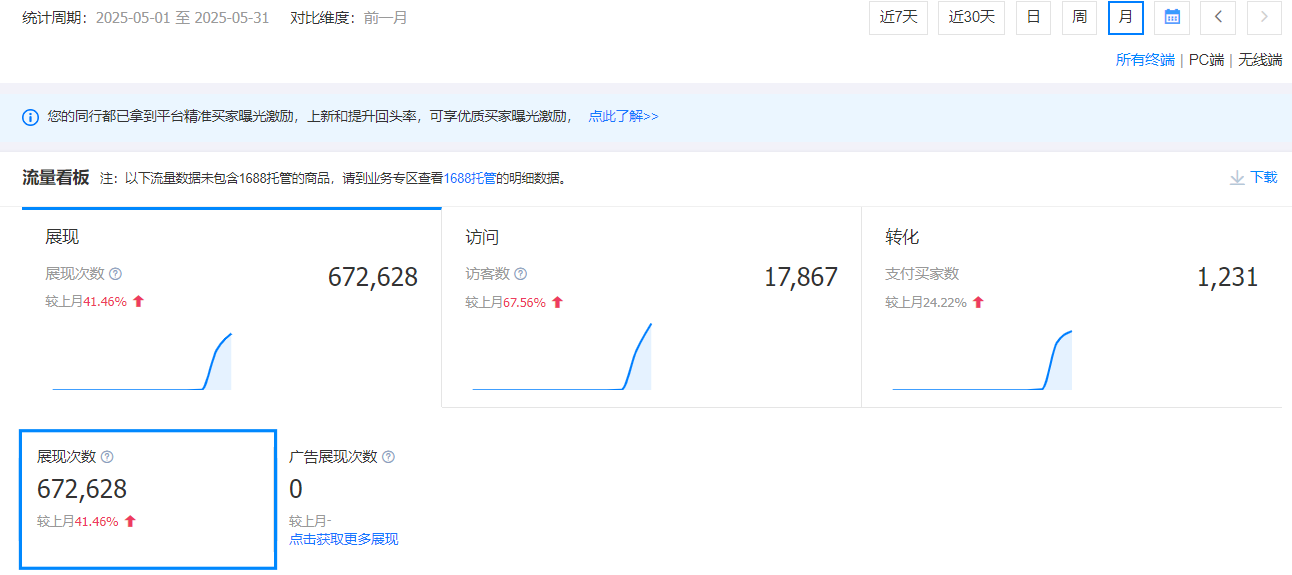The image size is (1292, 575).
Task: Click the help icon beside 展现次数 in the 展现 card
Action: [115, 274]
